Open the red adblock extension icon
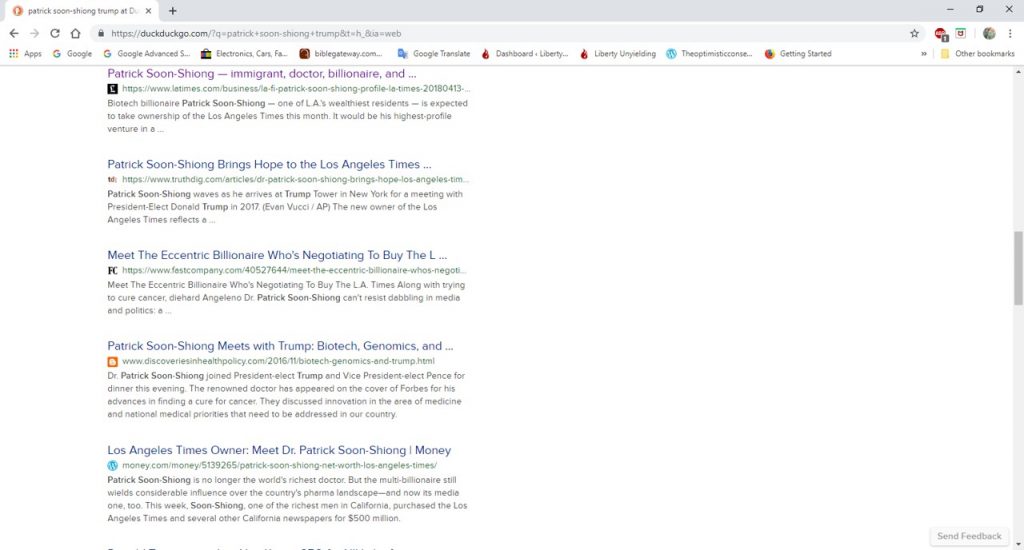Viewport: 1024px width, 550px height. (940, 34)
